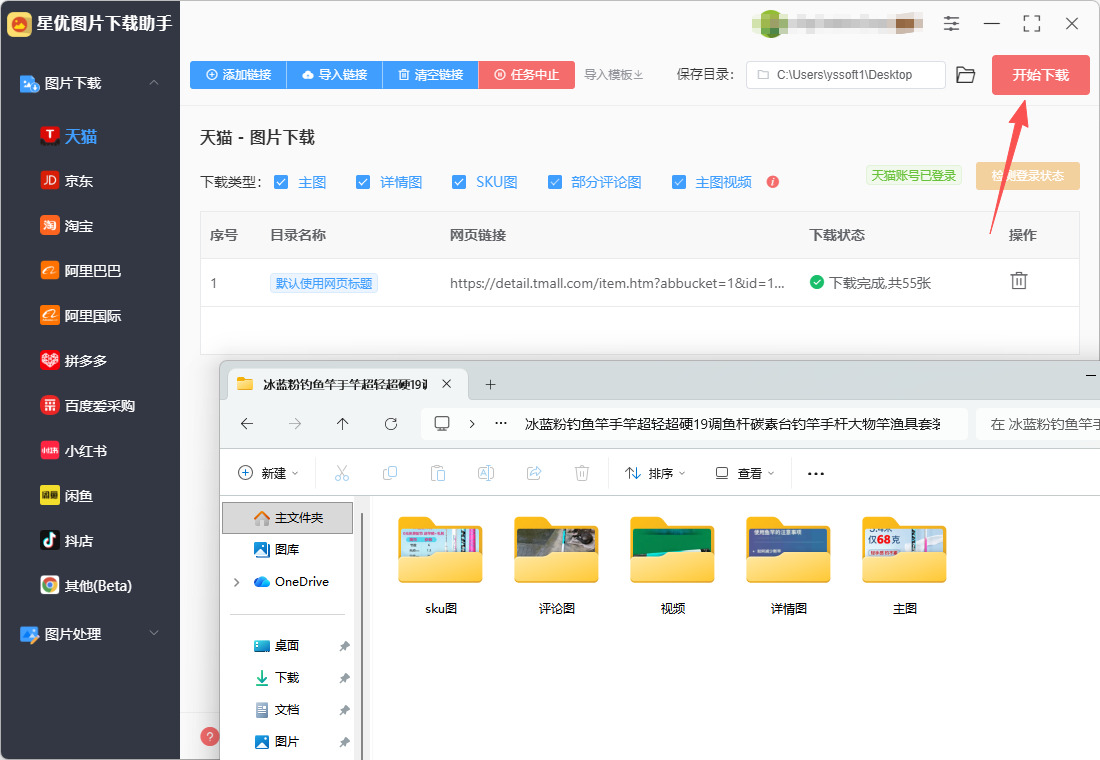Click the red help question mark icon

pos(209,736)
